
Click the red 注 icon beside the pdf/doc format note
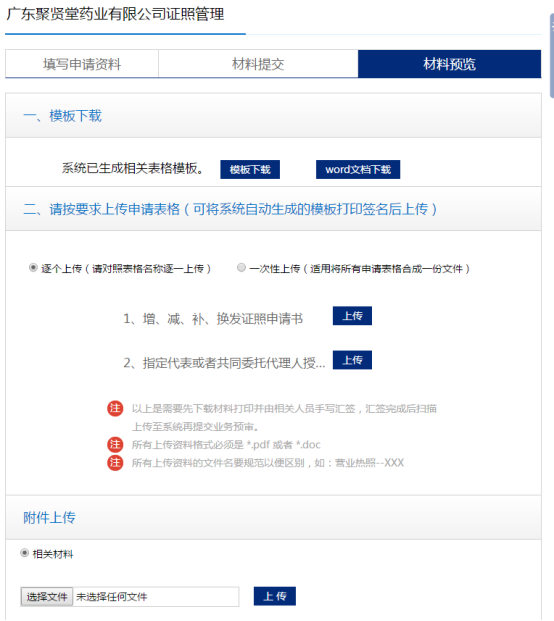[115, 444]
